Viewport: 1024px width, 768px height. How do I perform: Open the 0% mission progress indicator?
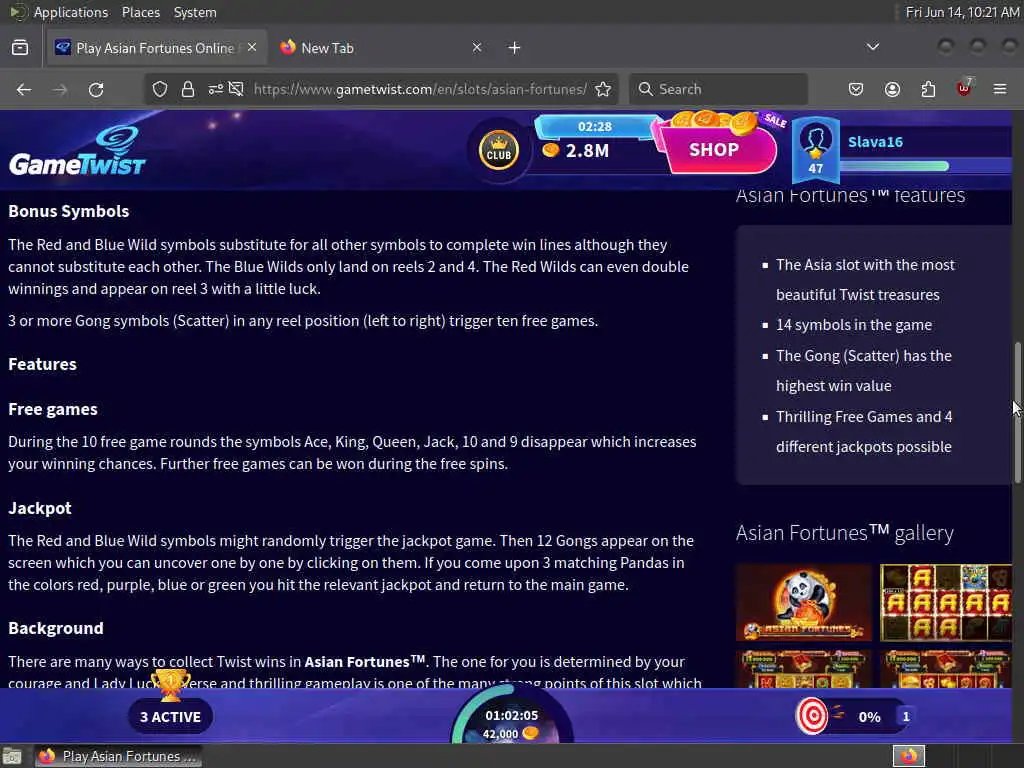869,717
